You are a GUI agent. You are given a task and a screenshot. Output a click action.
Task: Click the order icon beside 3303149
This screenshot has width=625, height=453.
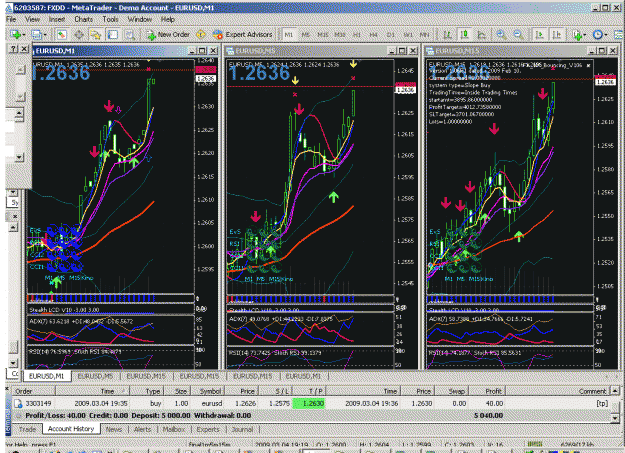tap(18, 404)
